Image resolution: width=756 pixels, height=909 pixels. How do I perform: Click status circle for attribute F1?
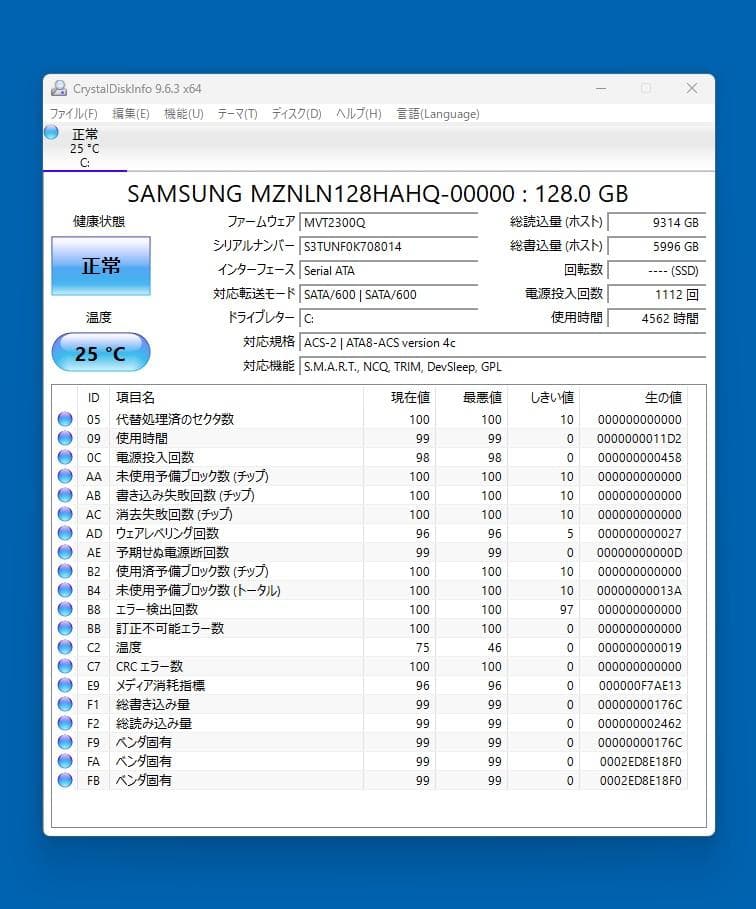pos(65,704)
